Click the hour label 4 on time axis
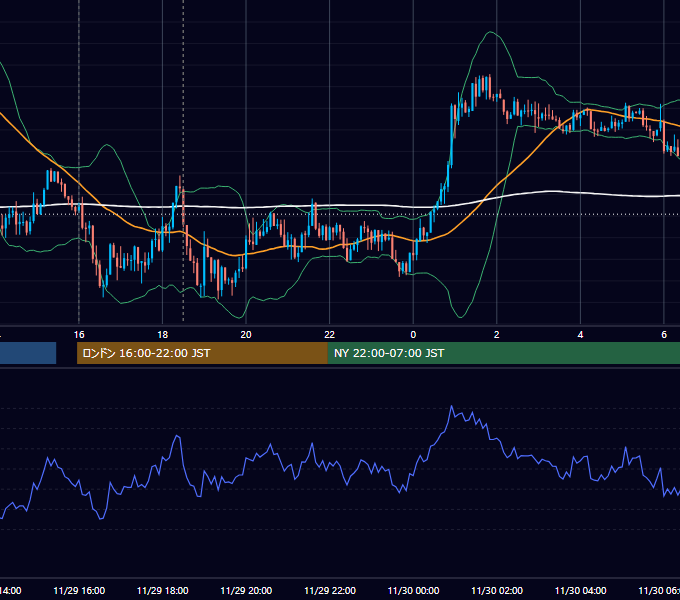The height and width of the screenshot is (600, 680). tap(580, 335)
